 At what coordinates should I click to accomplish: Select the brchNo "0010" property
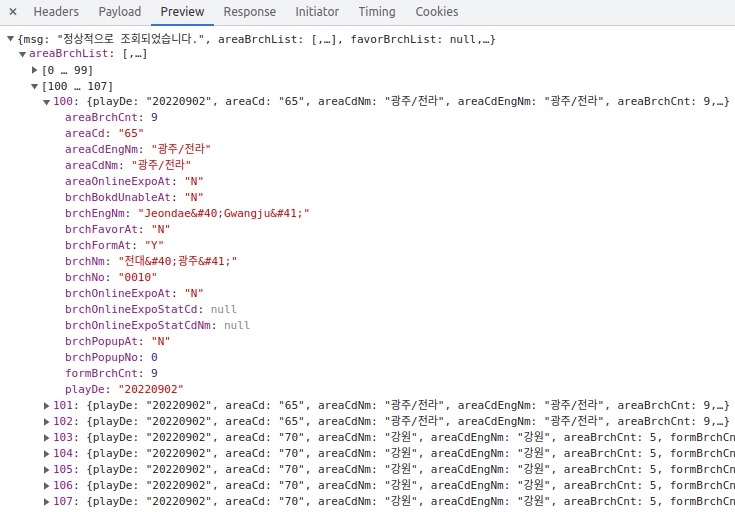pyautogui.click(x=111, y=277)
